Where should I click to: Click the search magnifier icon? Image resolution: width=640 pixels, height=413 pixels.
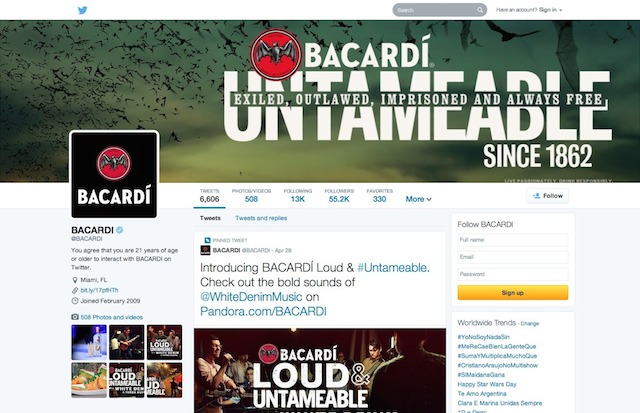click(x=480, y=10)
